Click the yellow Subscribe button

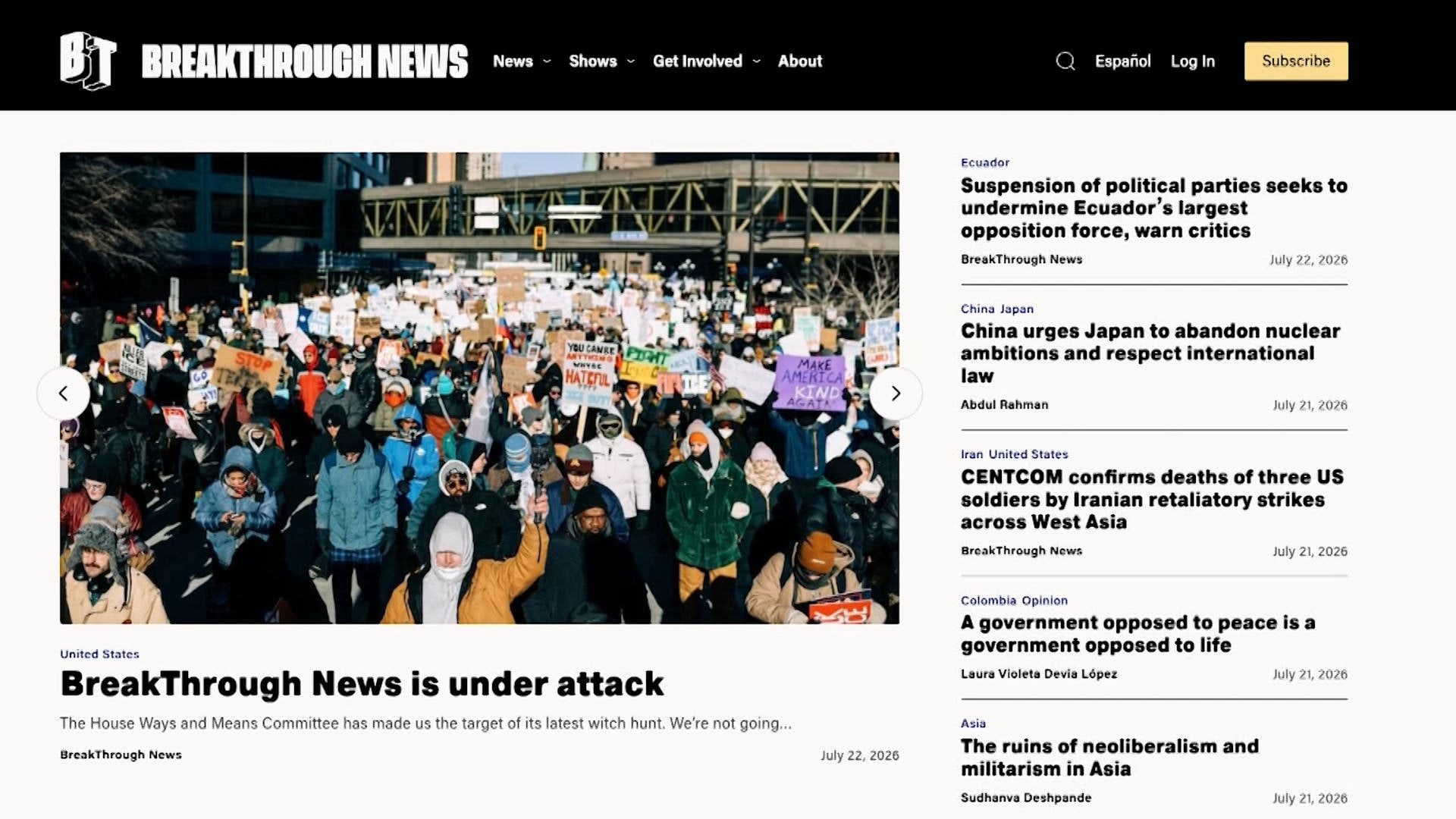coord(1296,61)
